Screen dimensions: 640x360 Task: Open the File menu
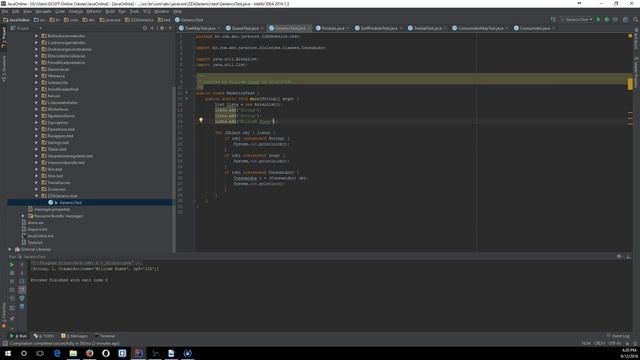pyautogui.click(x=5, y=11)
